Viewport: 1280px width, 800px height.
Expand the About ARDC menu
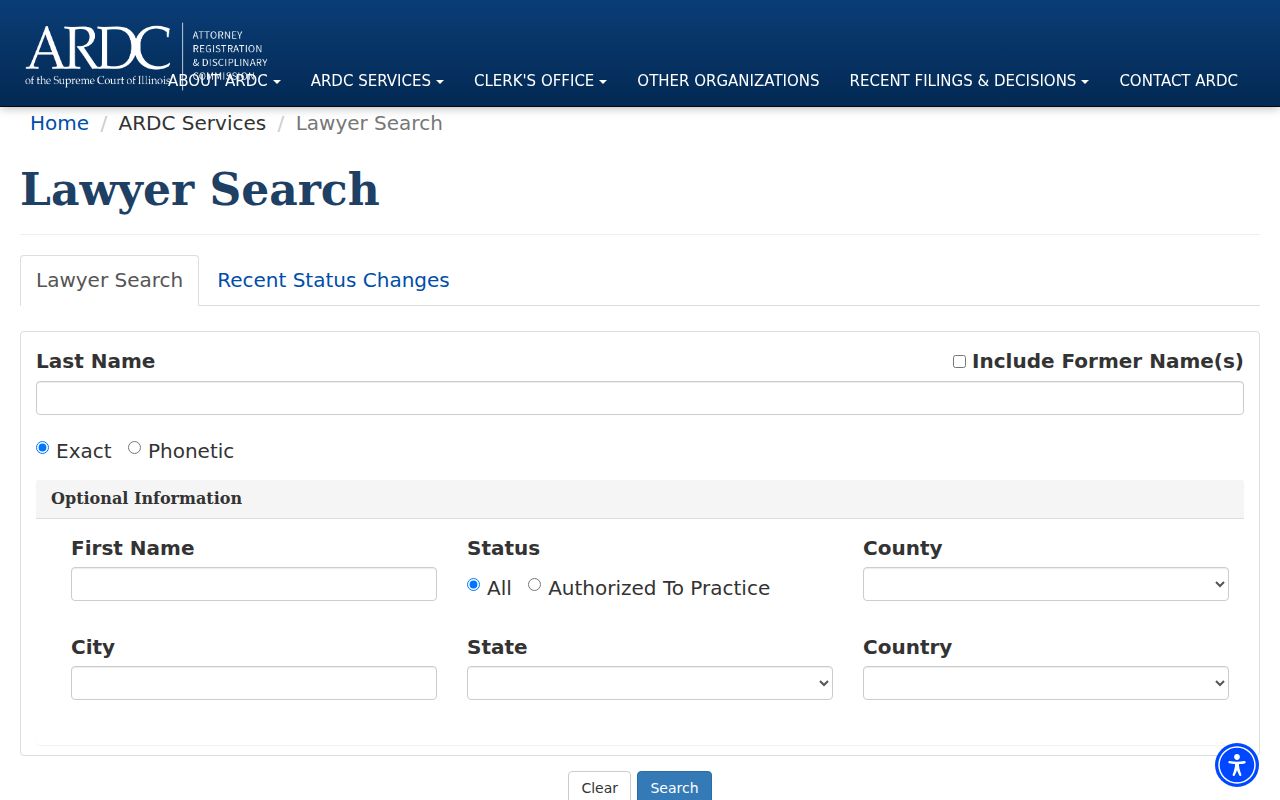pyautogui.click(x=224, y=81)
